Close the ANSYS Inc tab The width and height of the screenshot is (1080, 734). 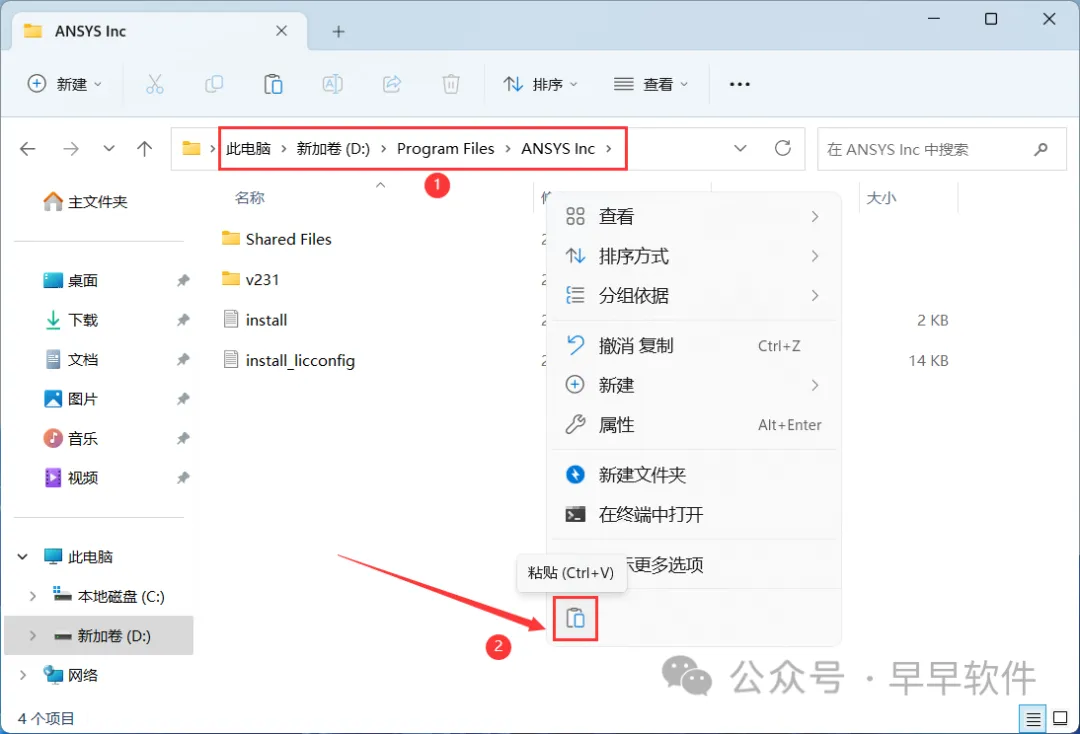click(282, 31)
